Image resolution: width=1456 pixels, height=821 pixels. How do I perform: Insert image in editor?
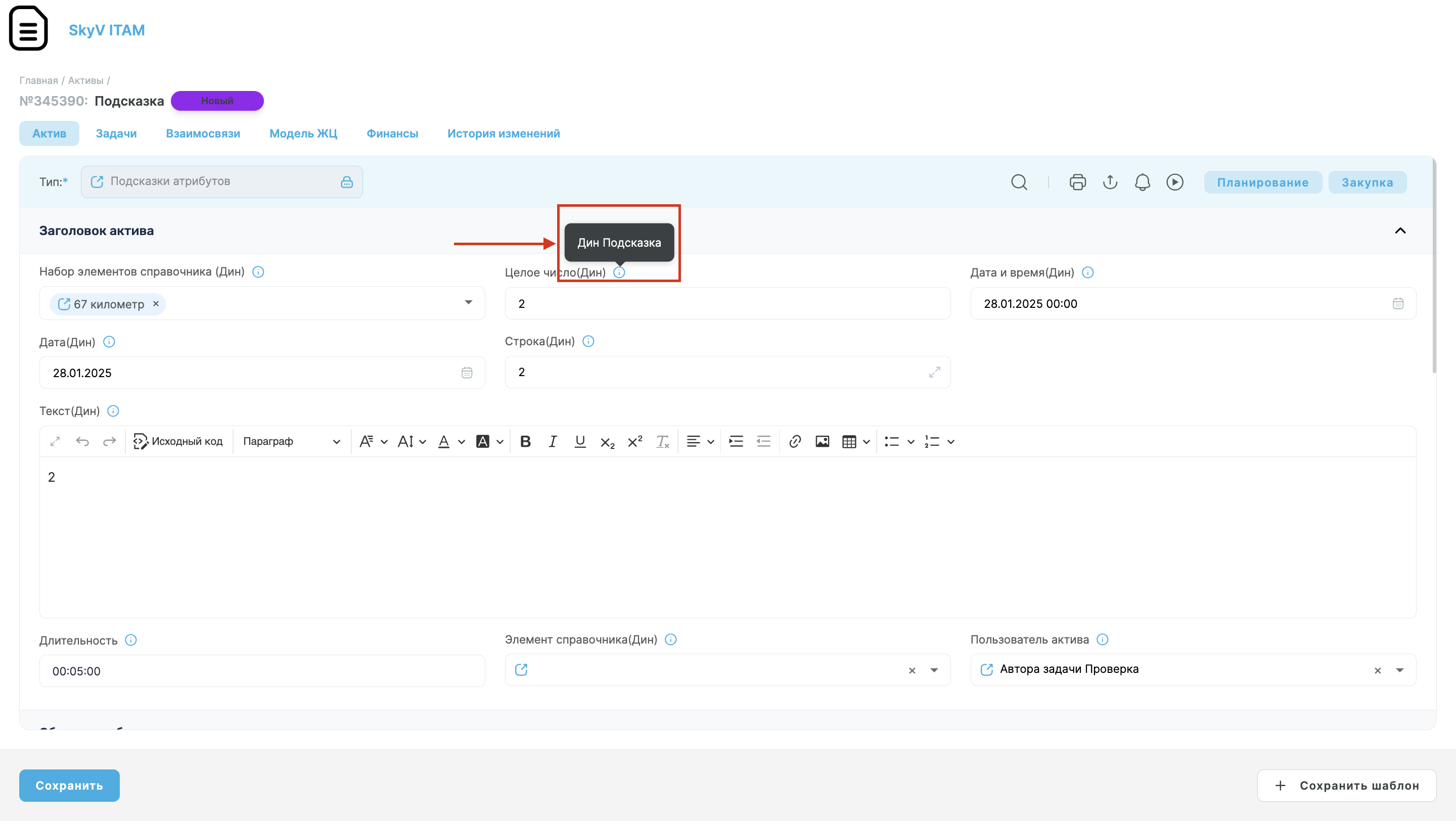[x=823, y=441]
